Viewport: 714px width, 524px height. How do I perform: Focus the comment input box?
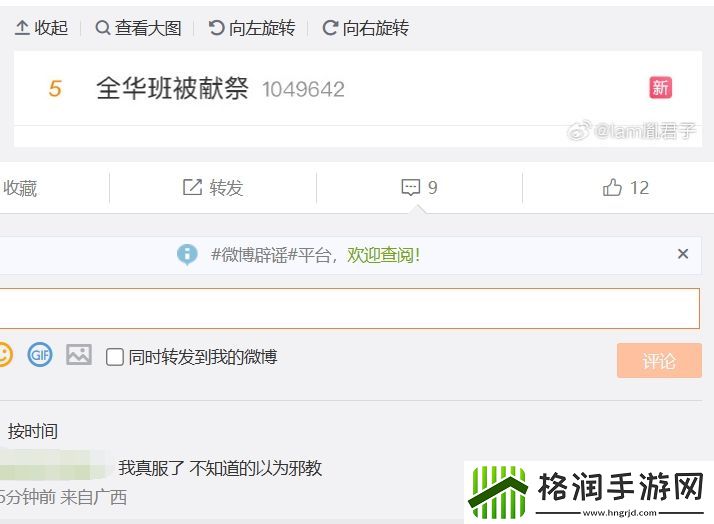(349, 308)
